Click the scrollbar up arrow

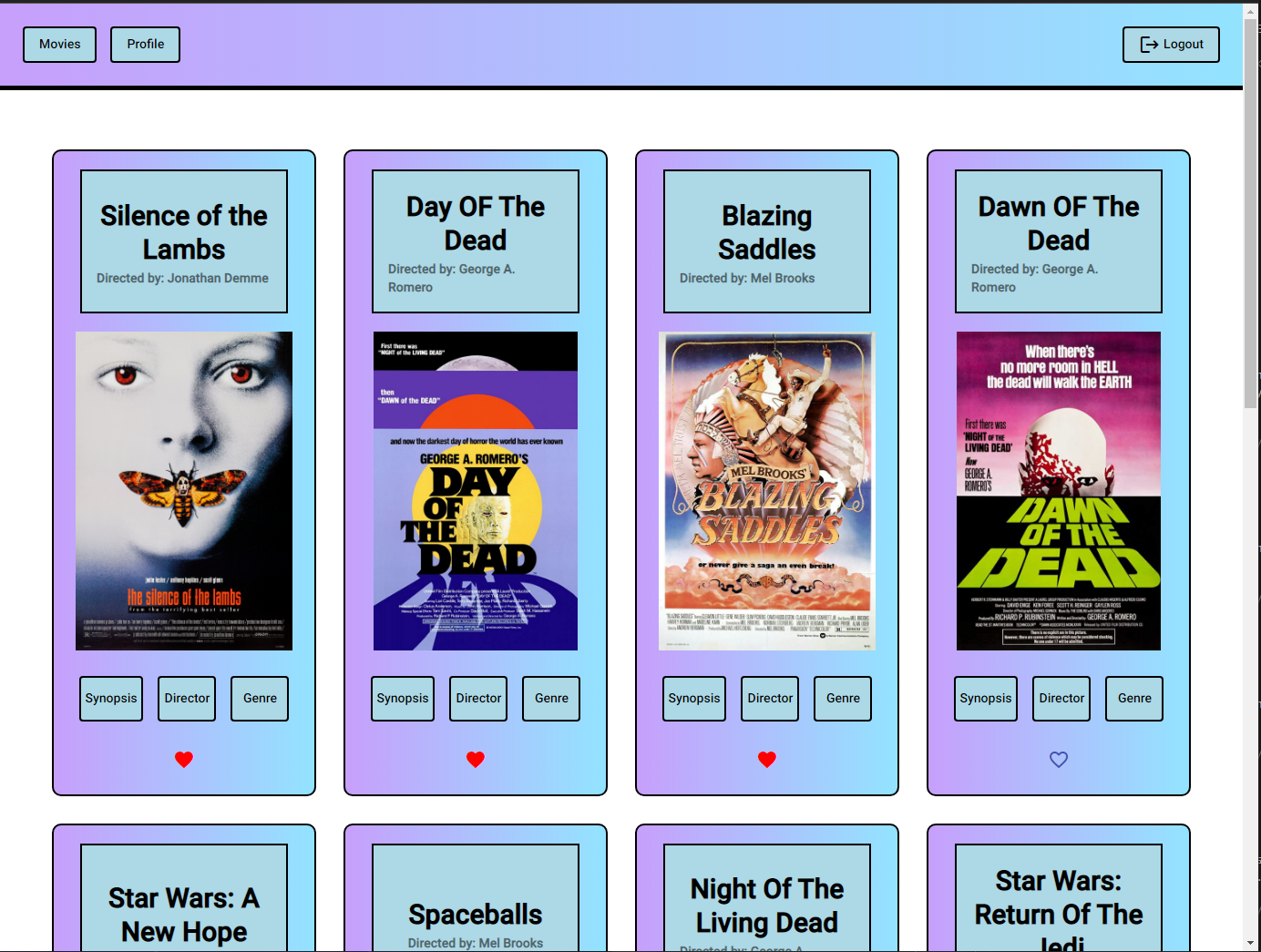(1251, 12)
